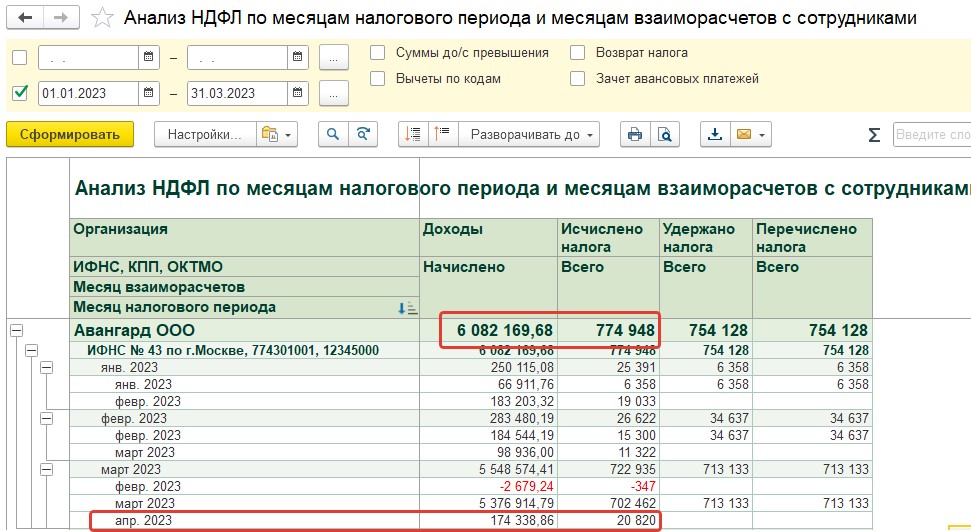Choose period with ellipsis beside 31.03.2023
Image resolution: width=971 pixels, height=532 pixels.
334,94
